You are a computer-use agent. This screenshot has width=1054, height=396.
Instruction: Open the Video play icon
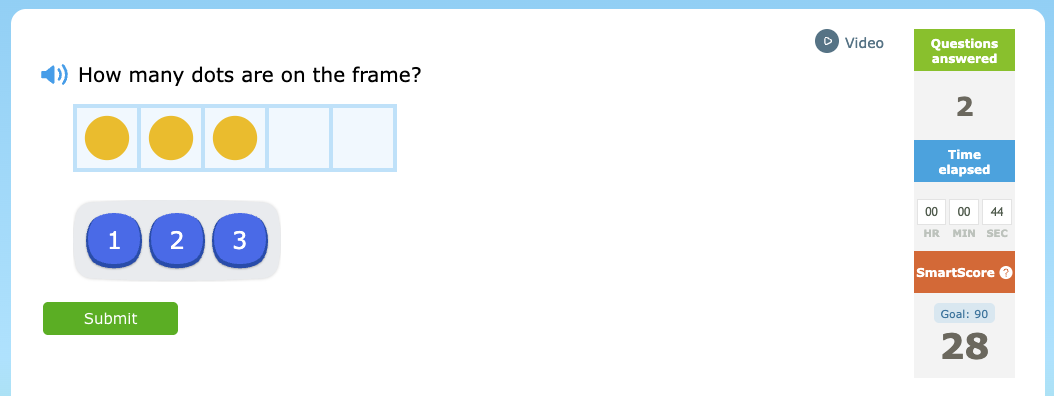coord(827,42)
